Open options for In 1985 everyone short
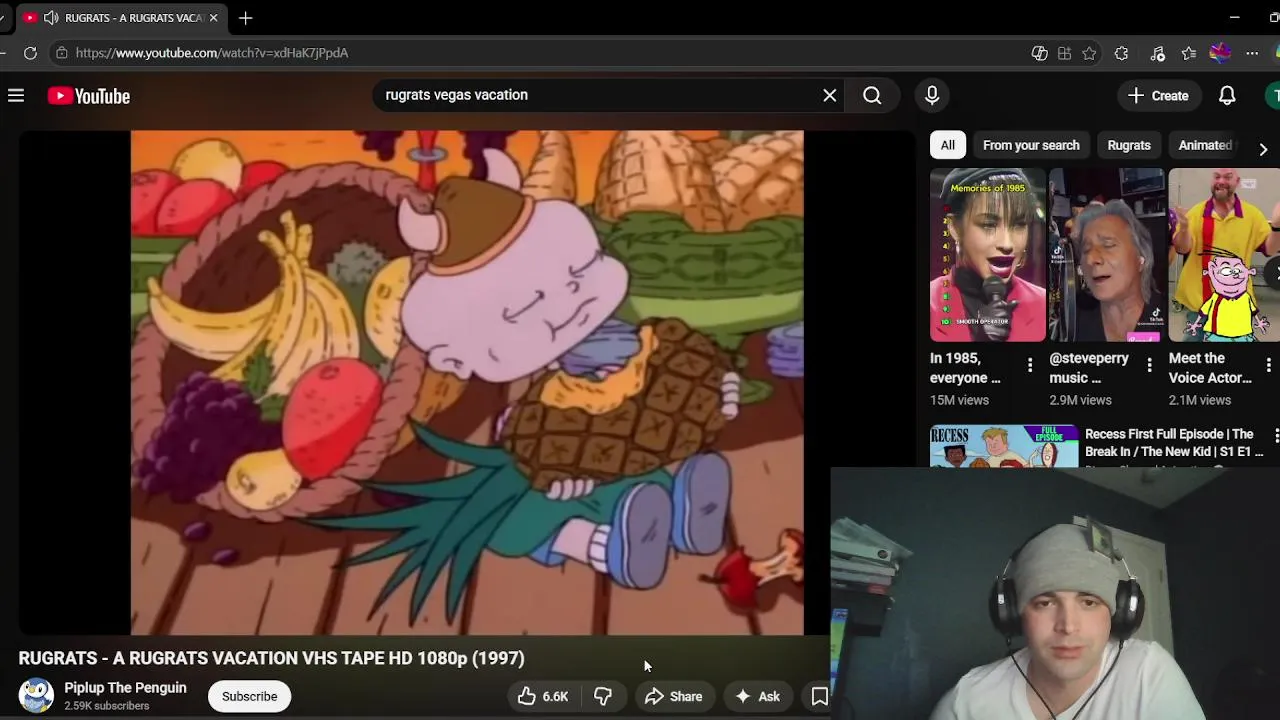This screenshot has height=720, width=1280. click(x=1030, y=365)
